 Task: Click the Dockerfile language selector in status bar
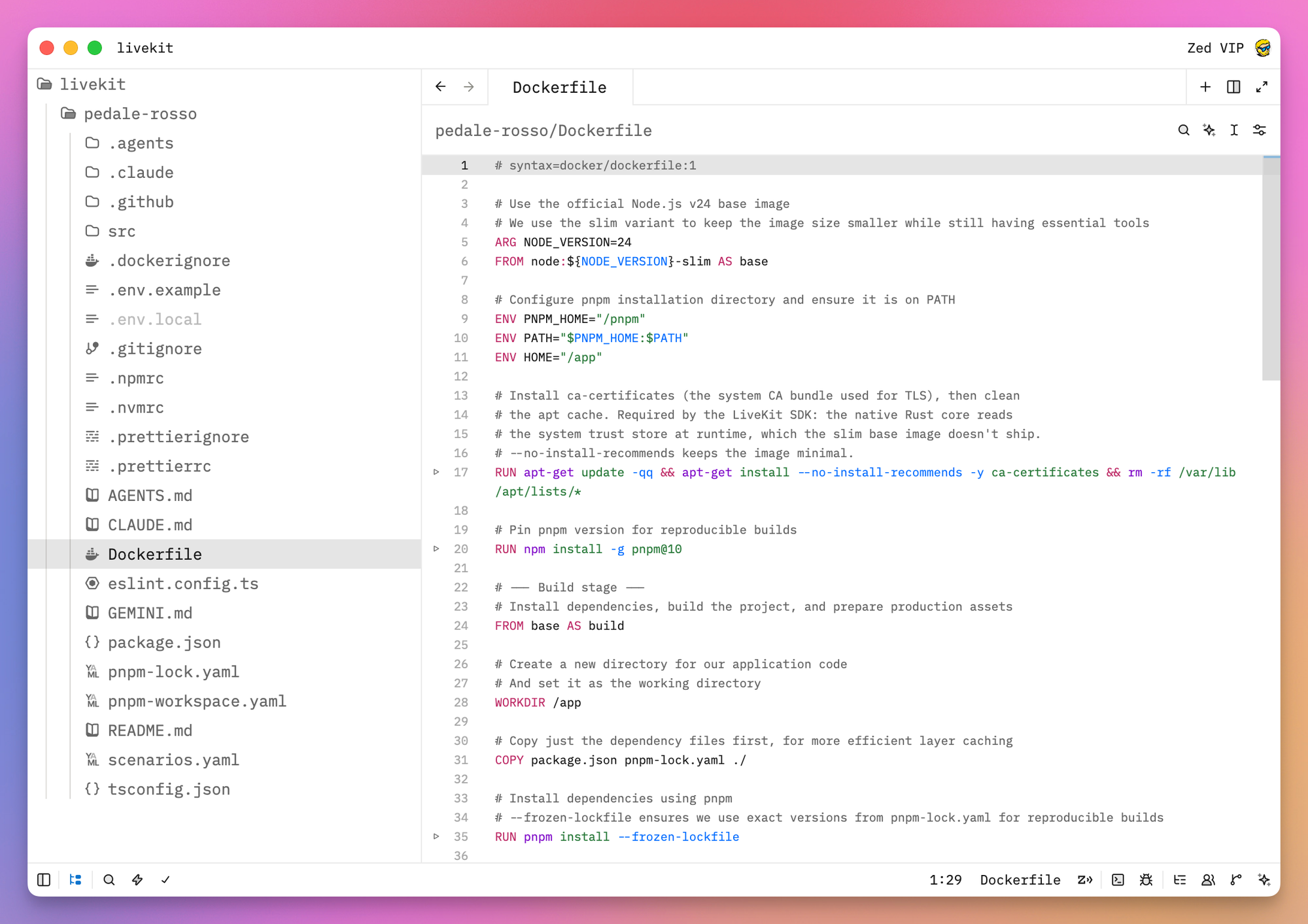pyautogui.click(x=1020, y=880)
